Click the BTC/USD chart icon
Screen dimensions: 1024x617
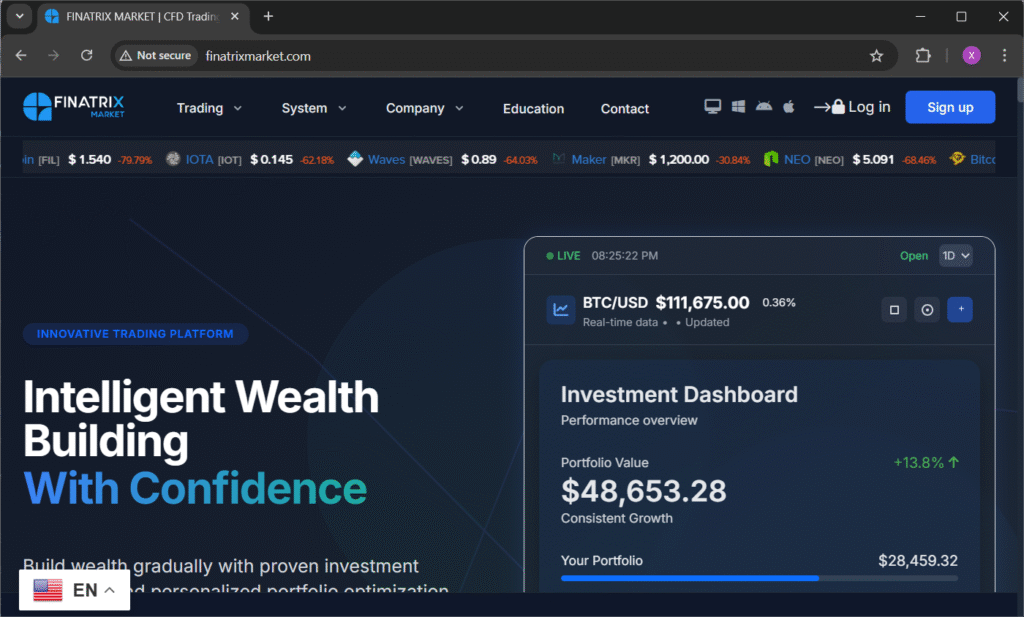[560, 309]
